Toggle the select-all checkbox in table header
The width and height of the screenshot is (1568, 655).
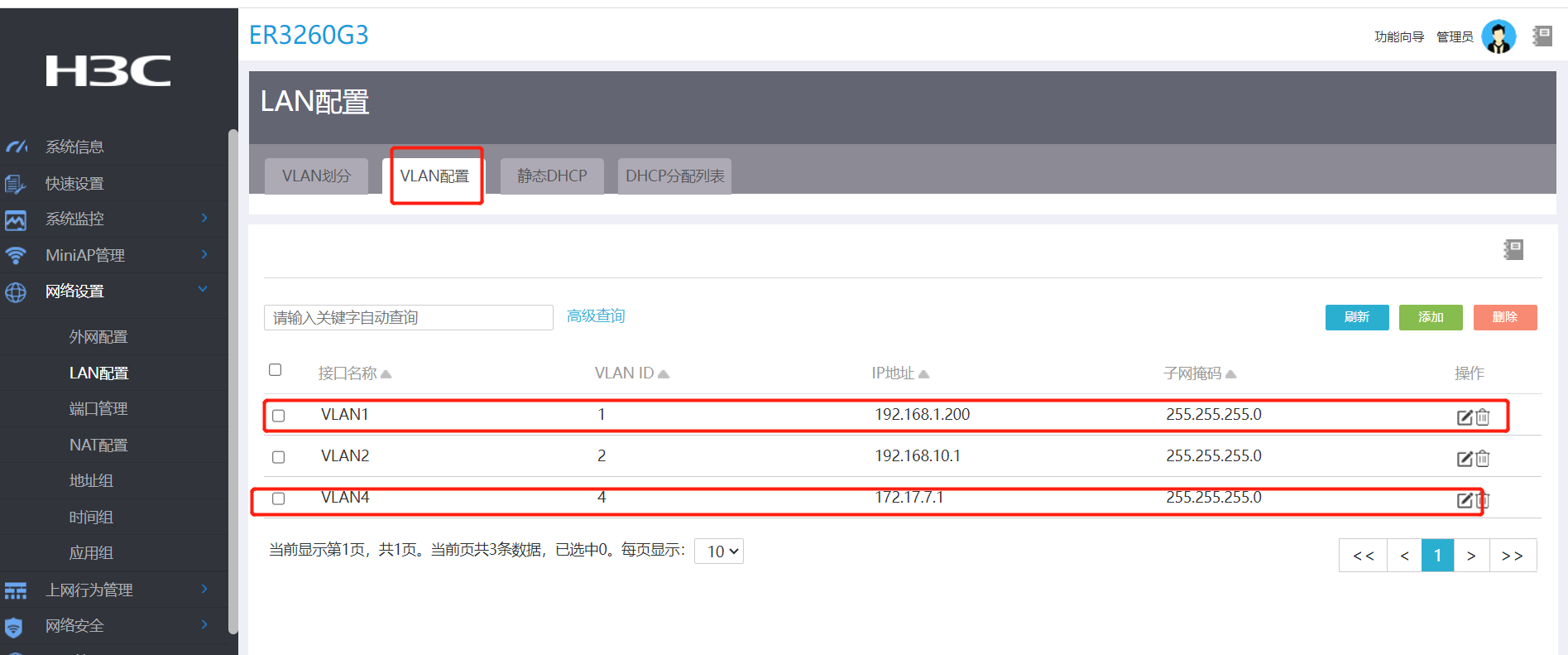coord(276,370)
